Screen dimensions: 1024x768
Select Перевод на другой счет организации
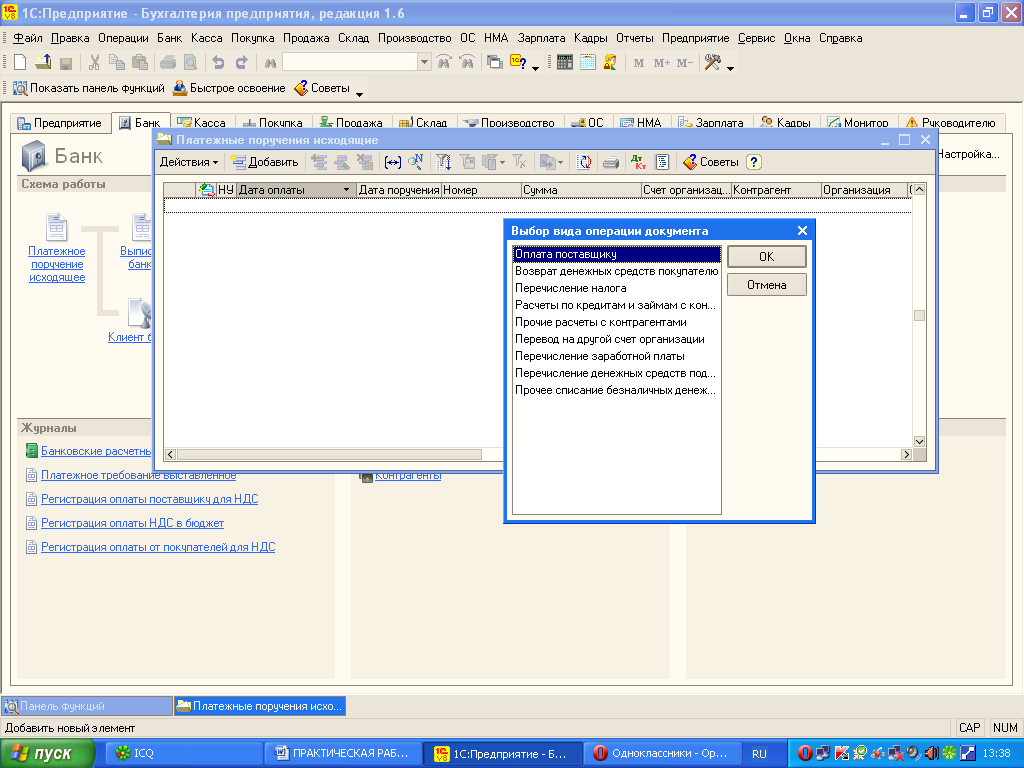pyautogui.click(x=616, y=339)
